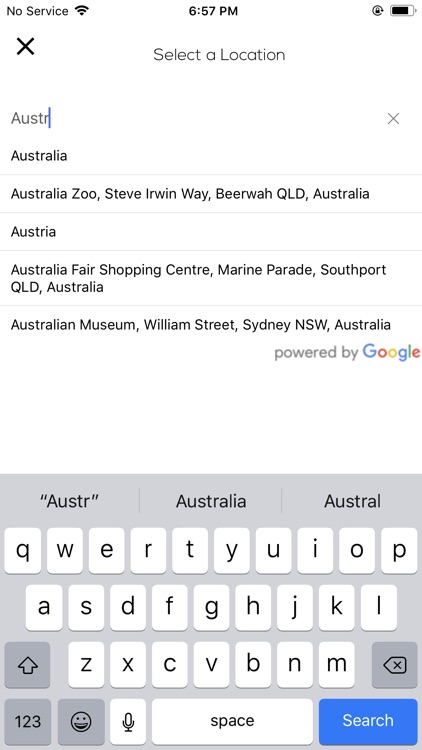Pick Australia Fair Shopping Centre result
The image size is (422, 750).
tap(211, 278)
